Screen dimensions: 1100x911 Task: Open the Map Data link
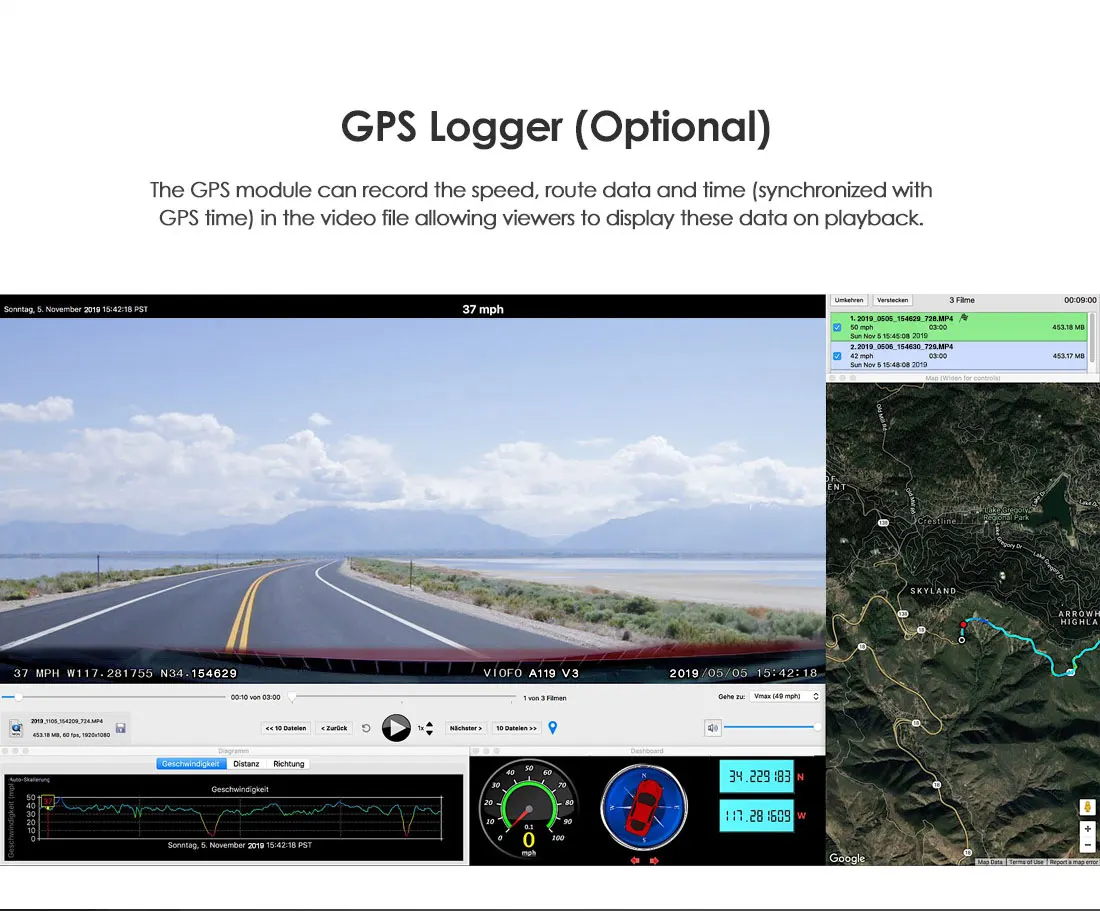(990, 862)
